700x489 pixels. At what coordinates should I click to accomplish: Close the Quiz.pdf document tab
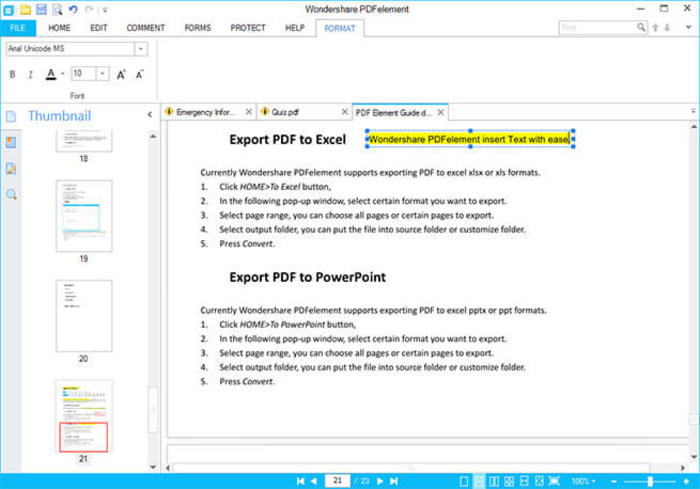(x=345, y=112)
